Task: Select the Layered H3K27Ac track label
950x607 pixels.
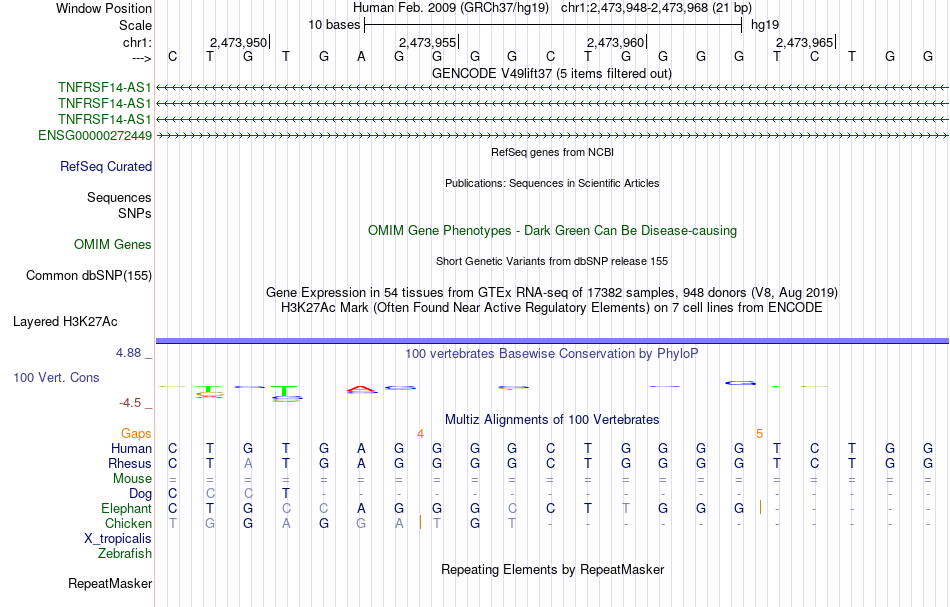Action: click(65, 322)
